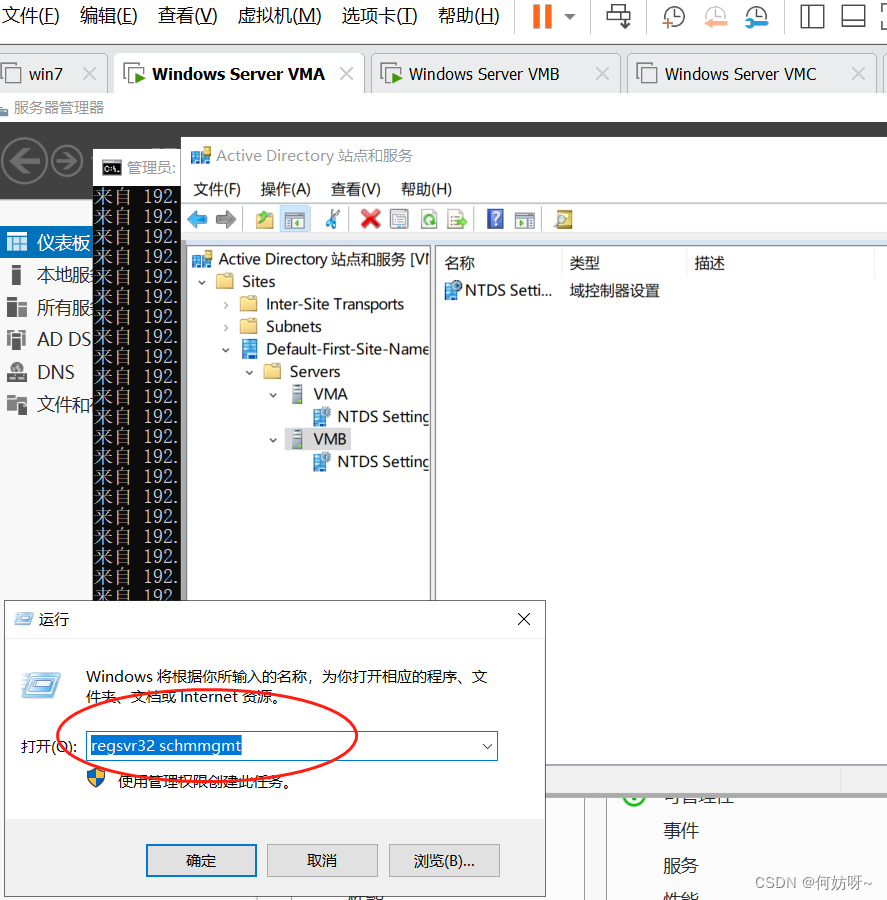Click the blue Back arrow in toolbar
Viewport: 887px width, 900px height.
(198, 219)
